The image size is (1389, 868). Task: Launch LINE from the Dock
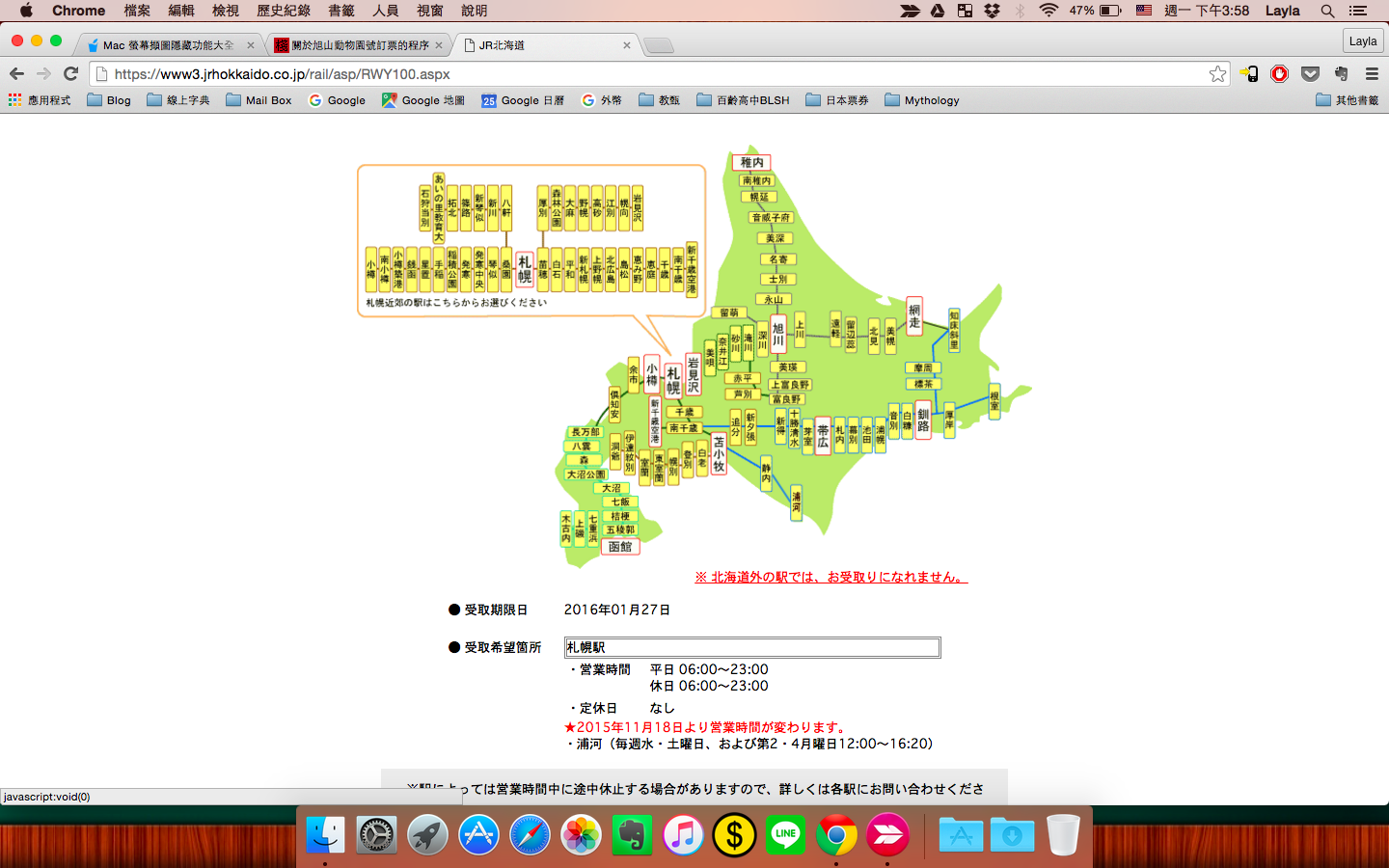785,834
